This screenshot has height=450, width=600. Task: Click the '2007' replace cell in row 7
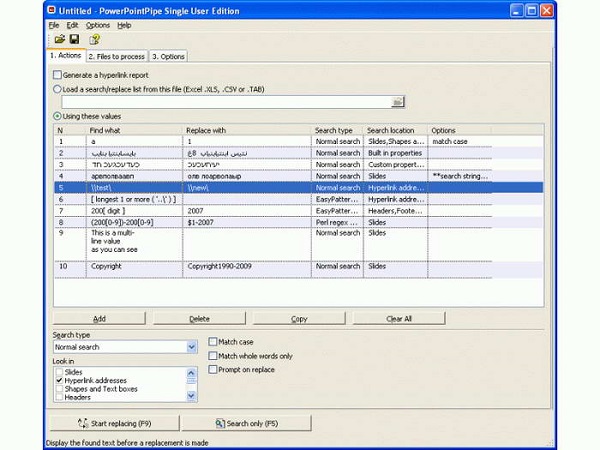247,211
